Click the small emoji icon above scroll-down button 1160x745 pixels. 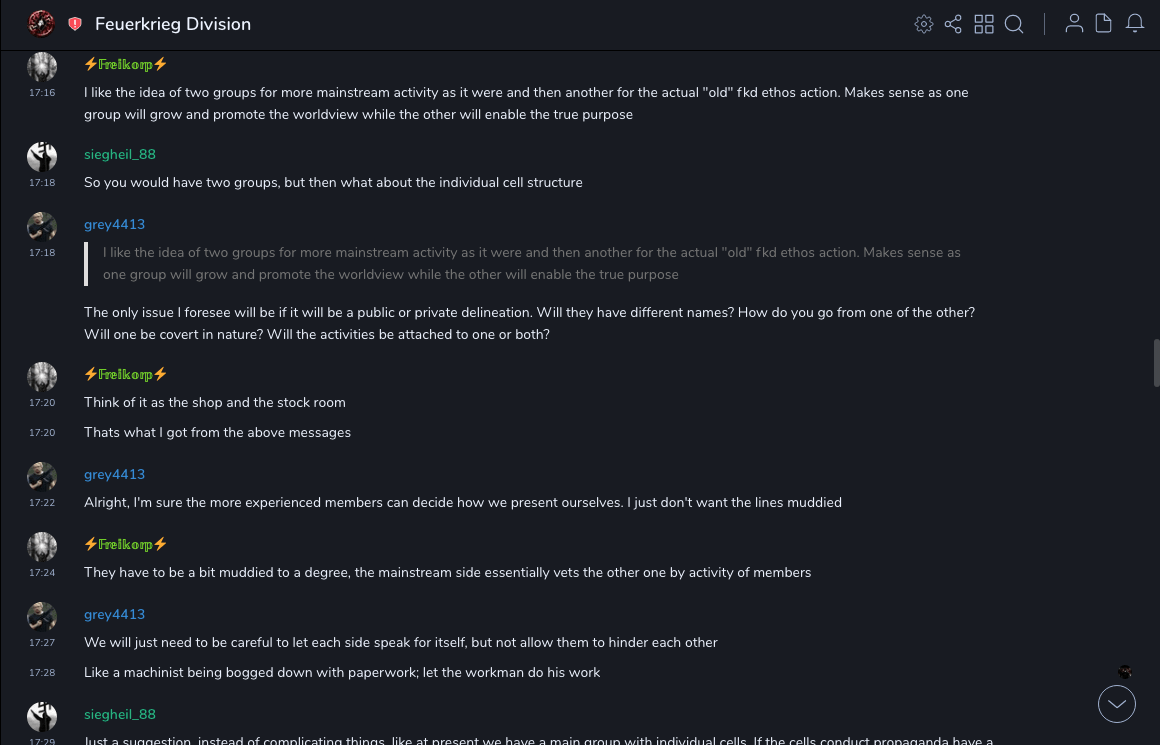tap(1125, 672)
